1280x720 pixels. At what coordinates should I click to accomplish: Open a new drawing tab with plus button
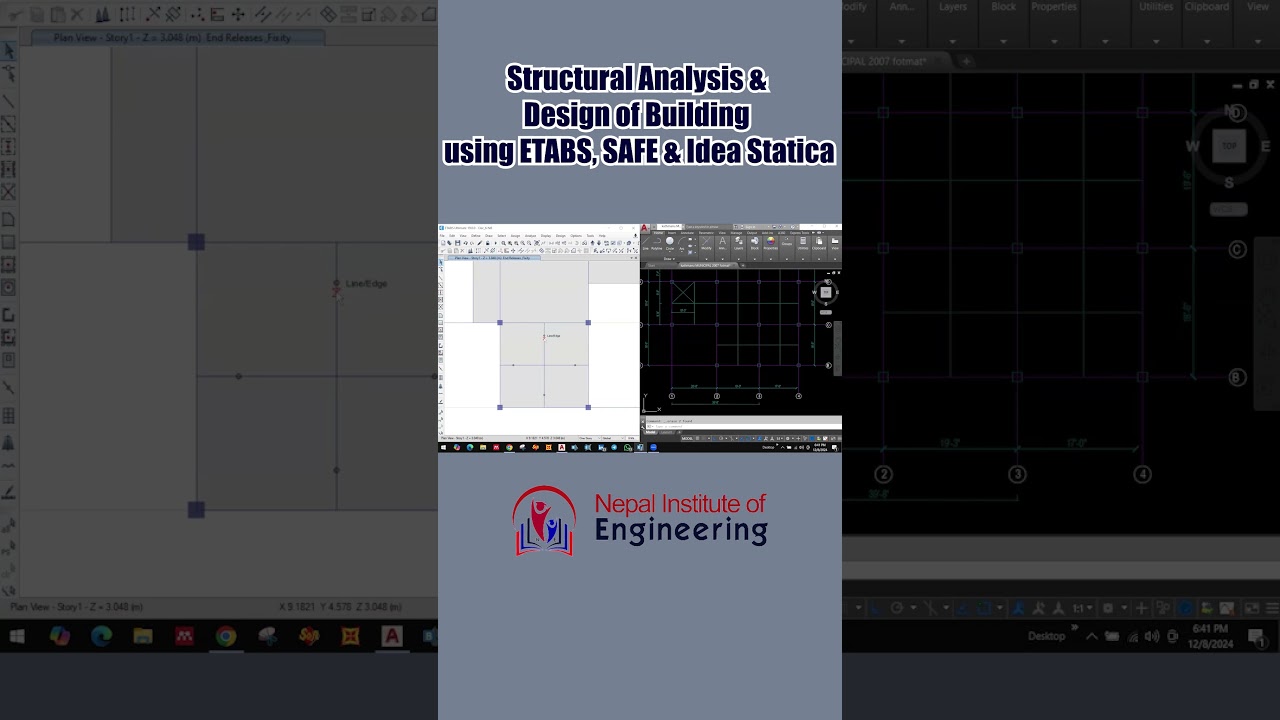pos(966,61)
